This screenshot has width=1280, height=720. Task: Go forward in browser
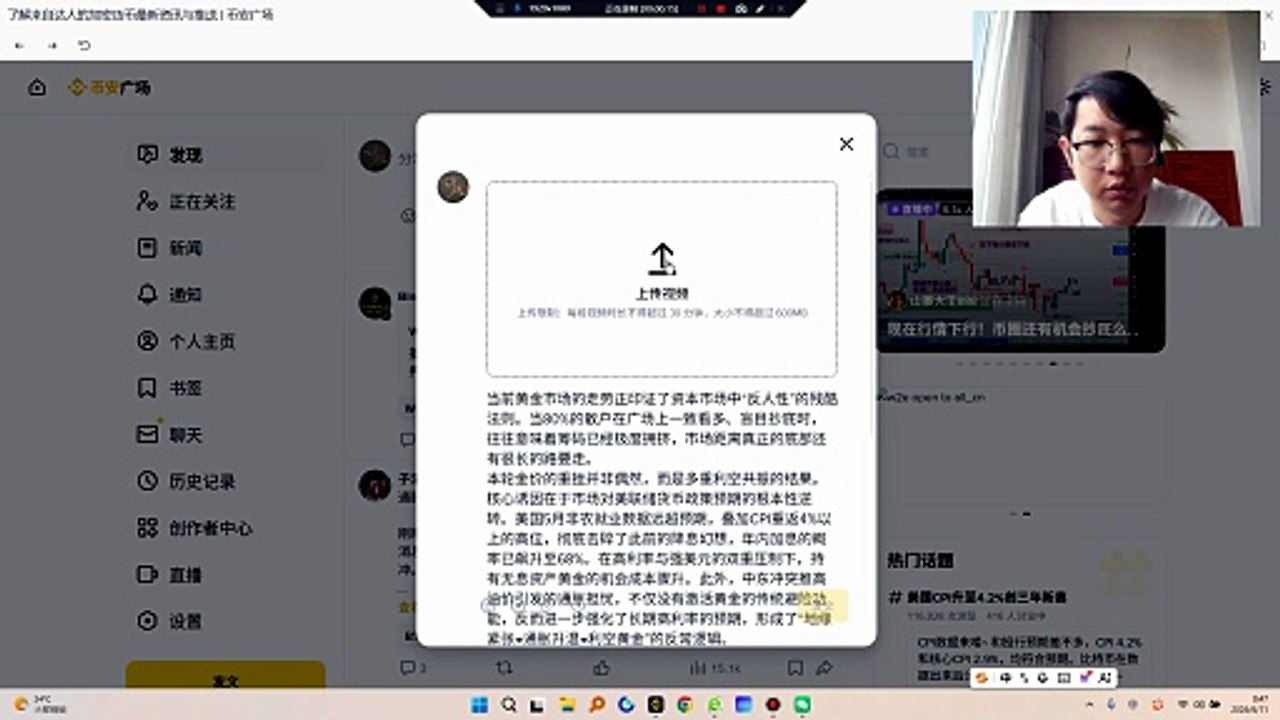point(52,45)
